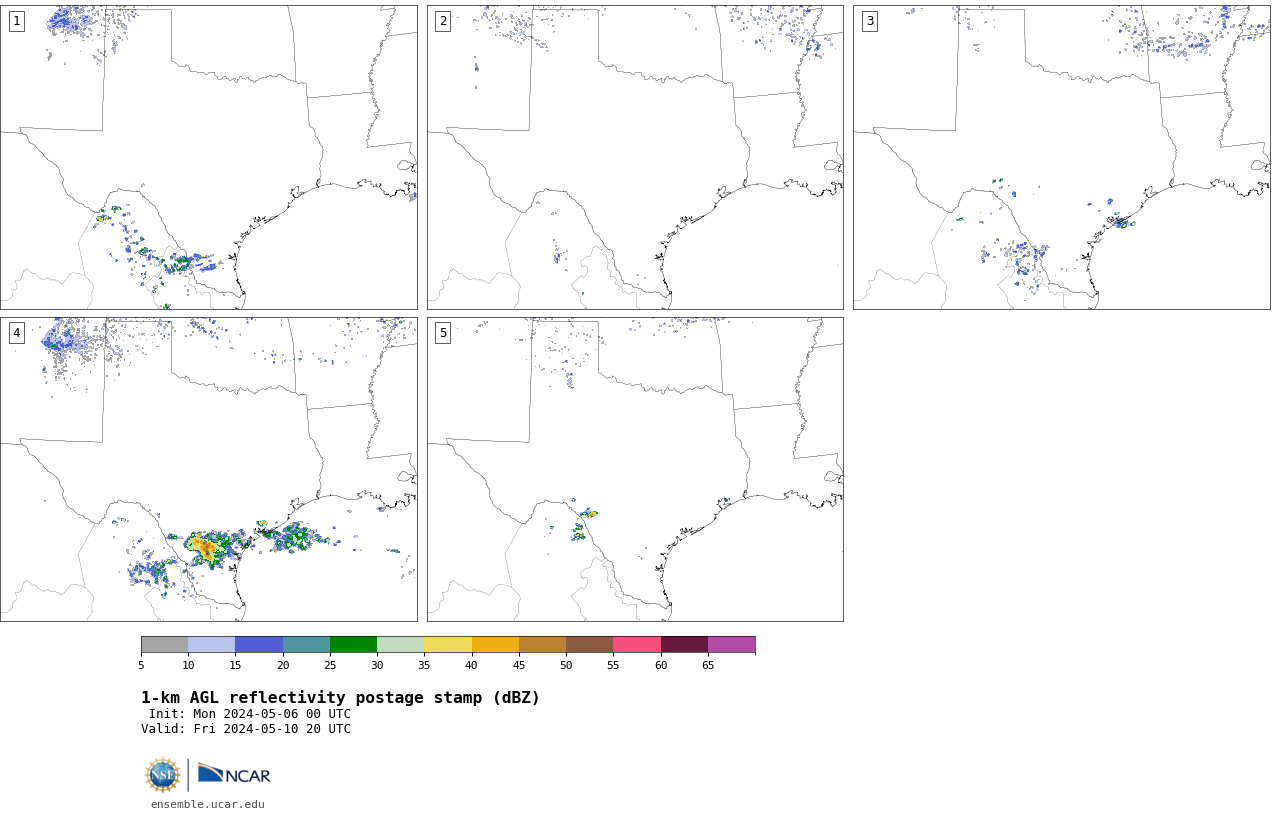Open ensemble member 5 reflectivity map

coord(635,469)
